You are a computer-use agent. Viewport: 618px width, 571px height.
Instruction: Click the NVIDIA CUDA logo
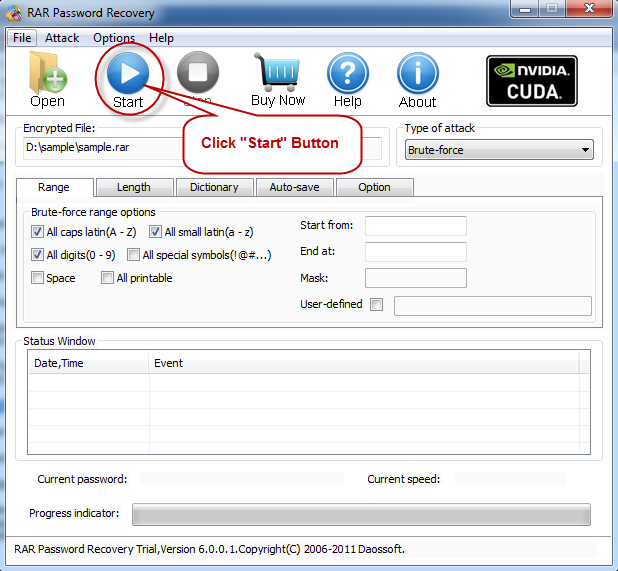[x=532, y=81]
